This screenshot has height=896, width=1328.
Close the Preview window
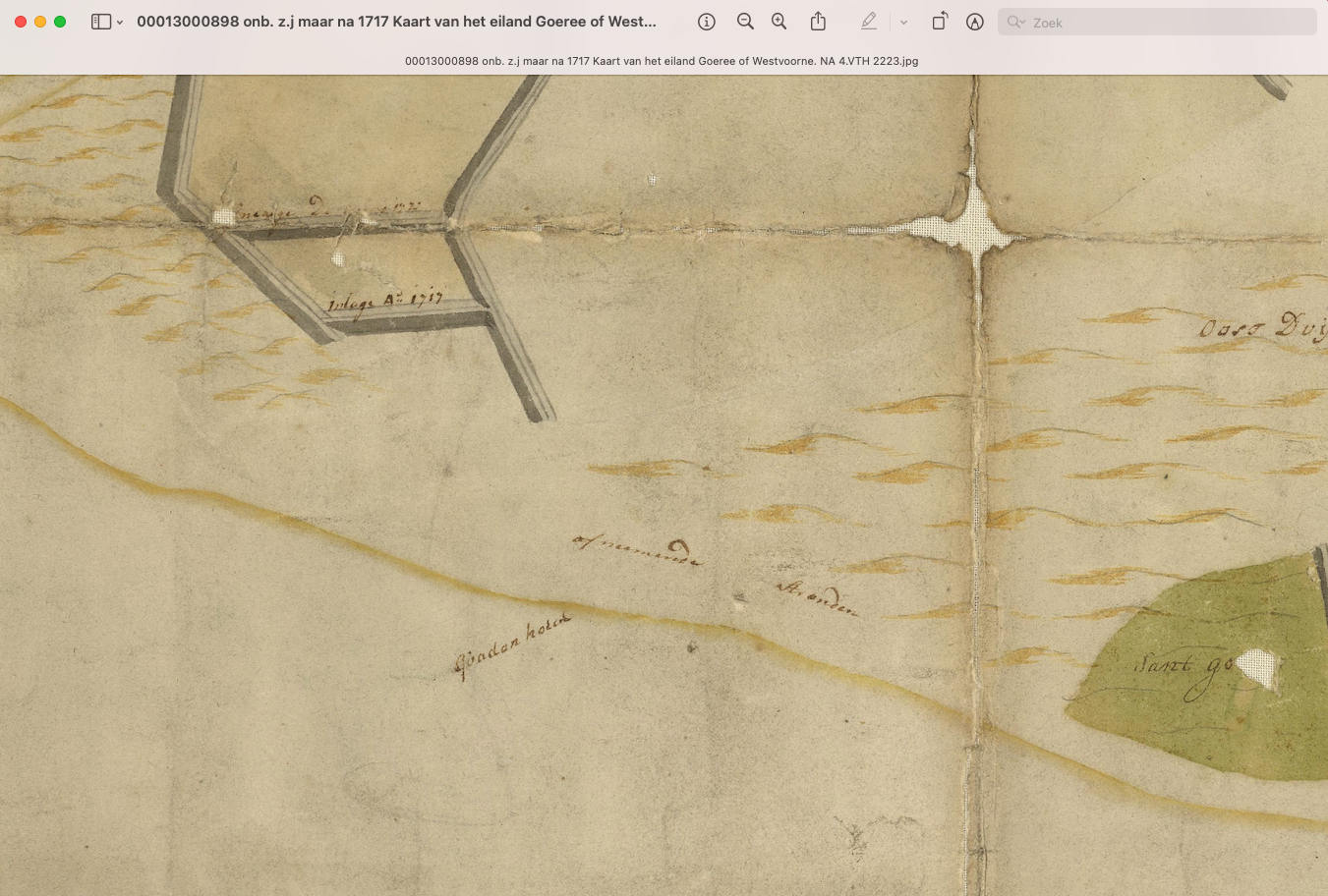(x=21, y=22)
